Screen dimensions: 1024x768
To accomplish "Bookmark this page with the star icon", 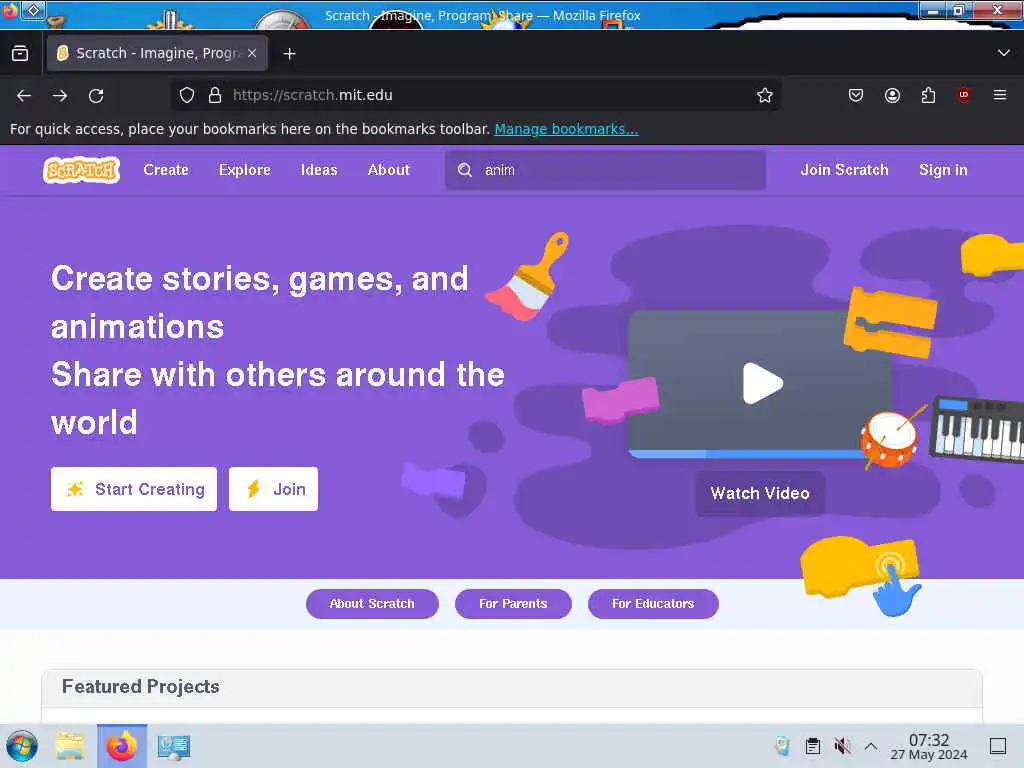I will click(765, 95).
